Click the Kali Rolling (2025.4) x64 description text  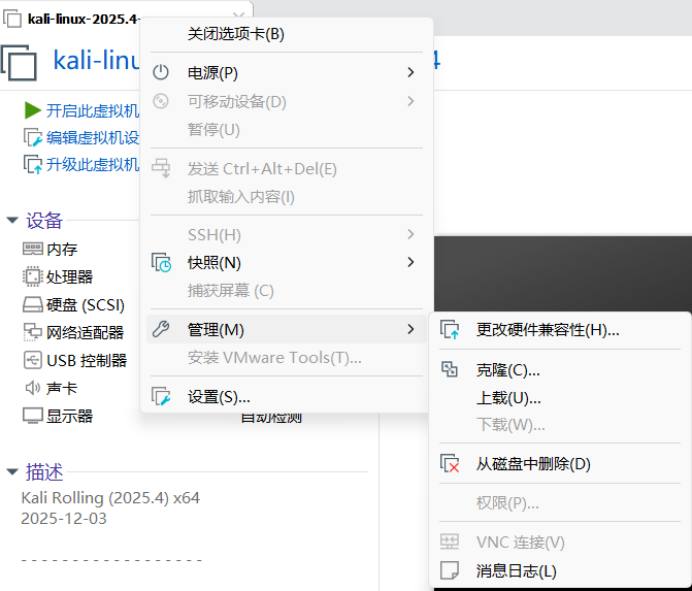point(110,498)
